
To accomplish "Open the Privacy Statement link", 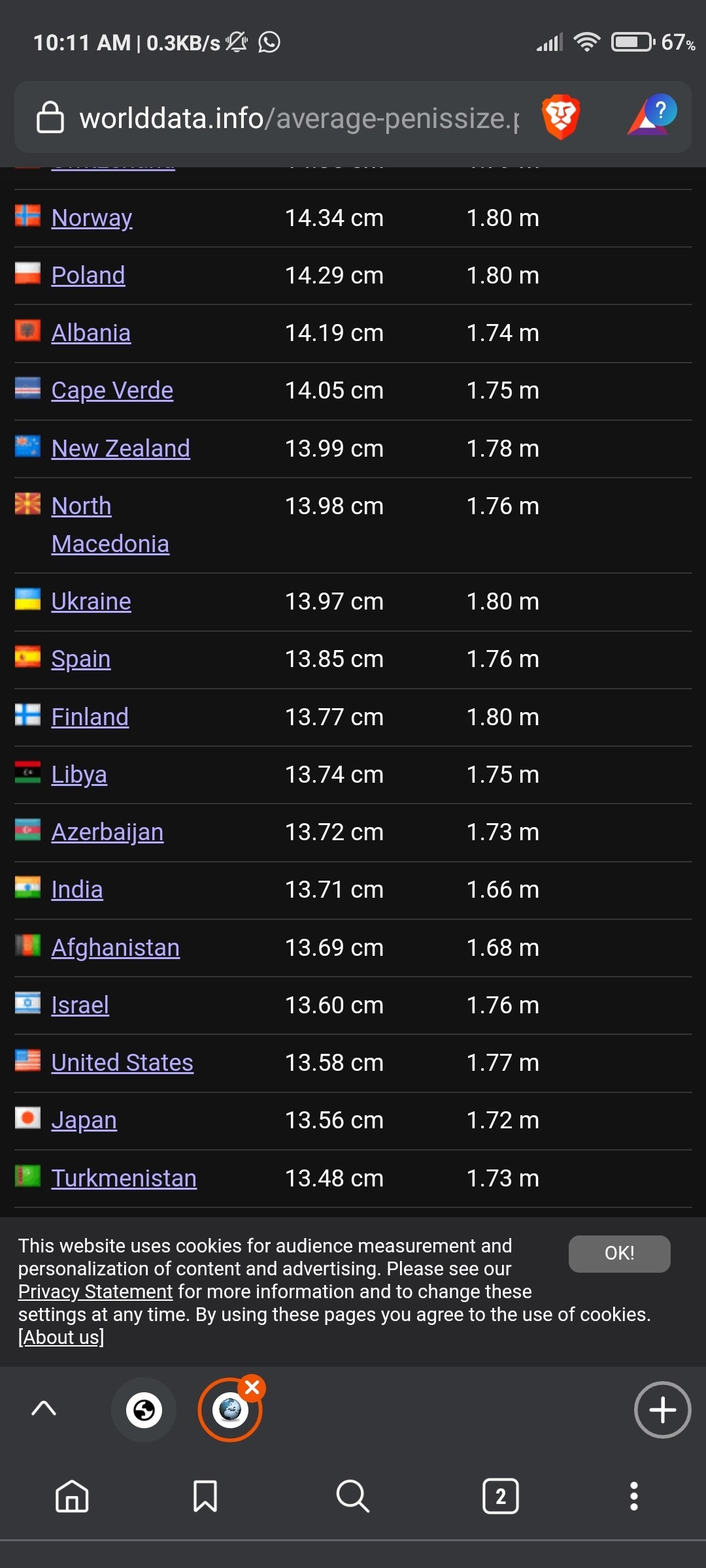I will point(95,1292).
